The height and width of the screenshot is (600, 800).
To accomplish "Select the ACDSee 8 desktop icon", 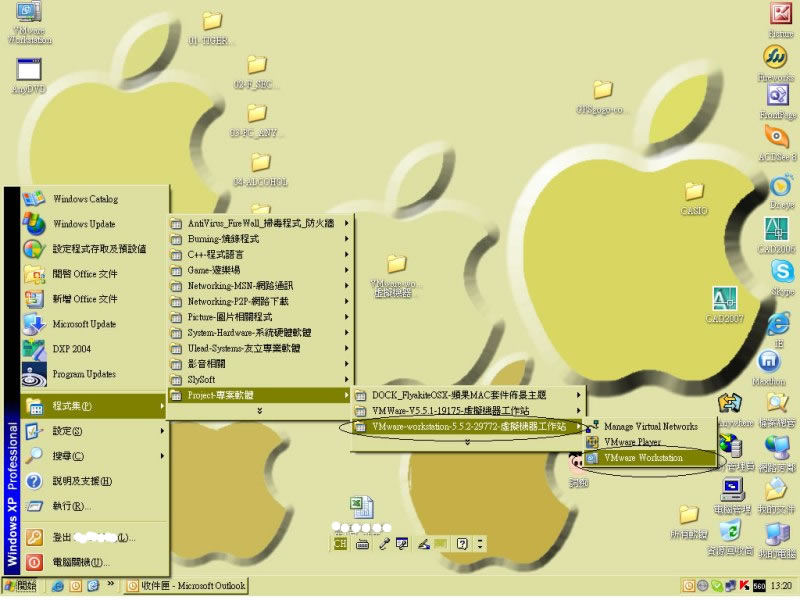I will [x=777, y=143].
